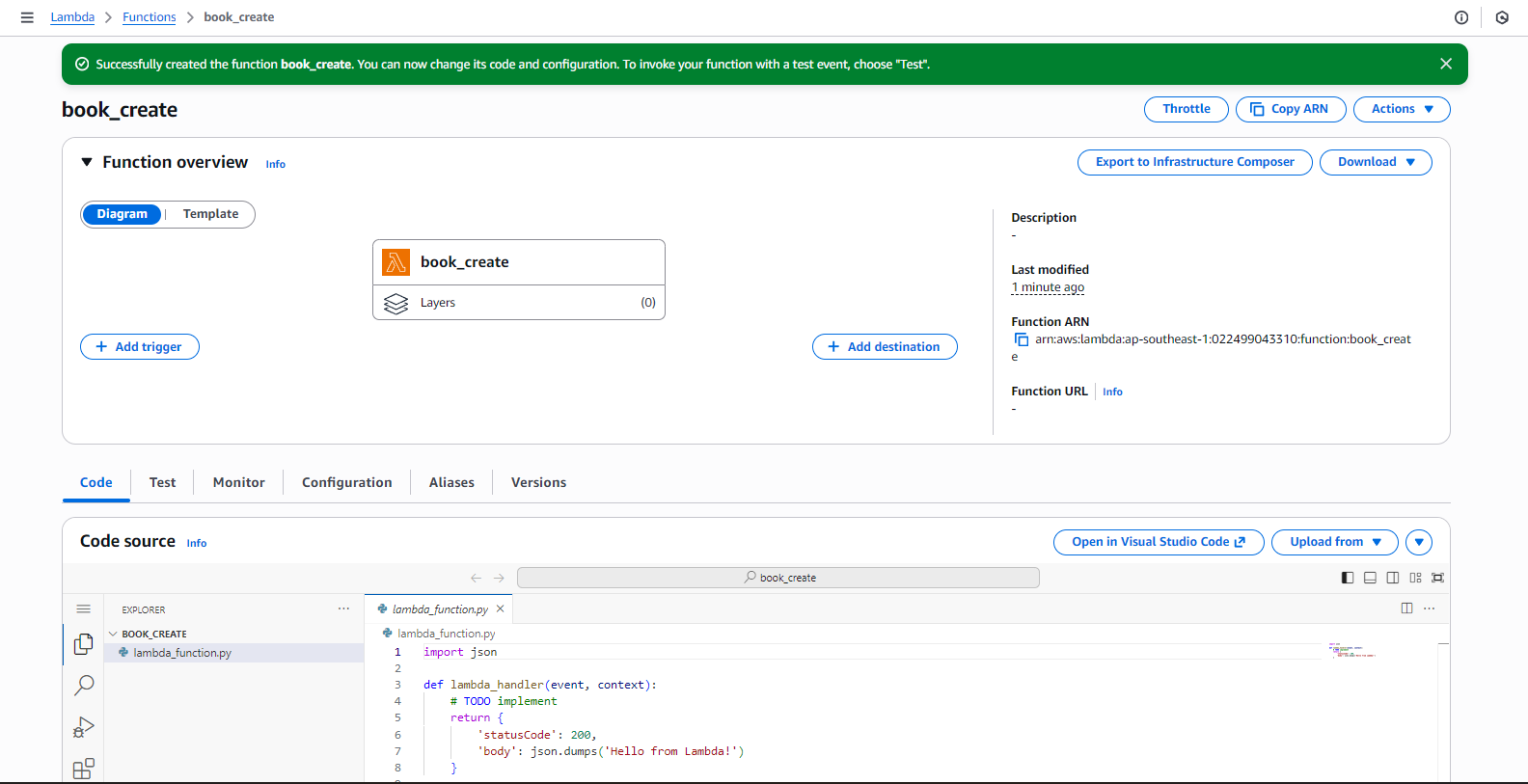This screenshot has height=784, width=1528.
Task: Toggle the bottom panel layout icon
Action: (1370, 578)
